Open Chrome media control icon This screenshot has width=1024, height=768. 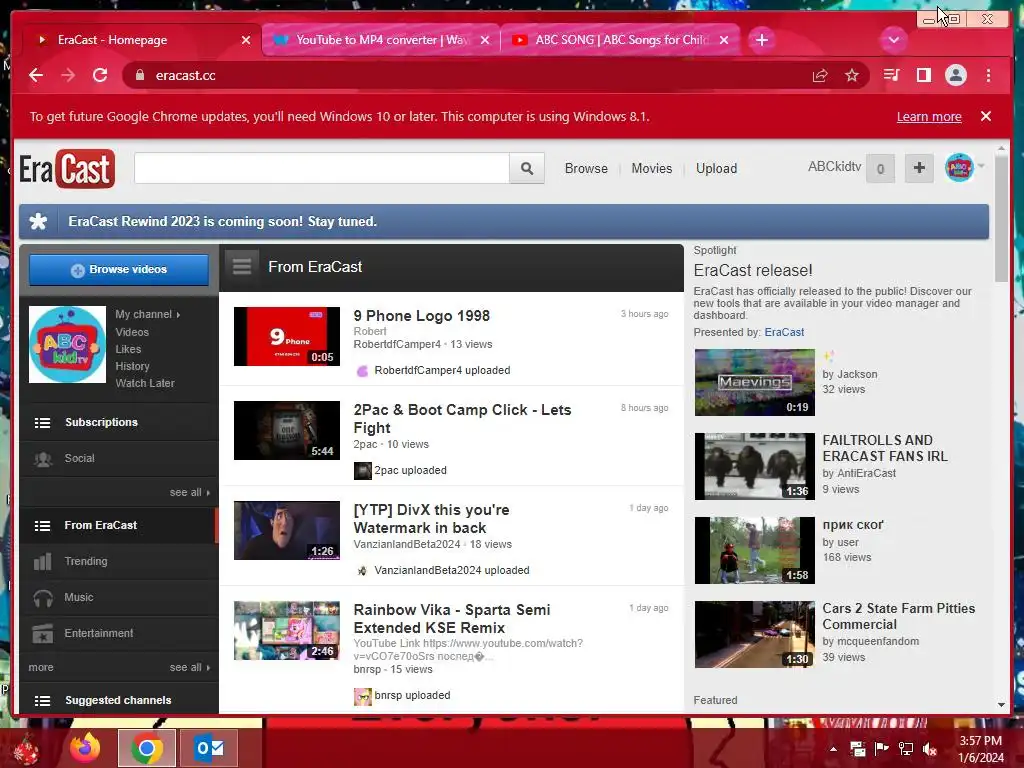click(891, 75)
